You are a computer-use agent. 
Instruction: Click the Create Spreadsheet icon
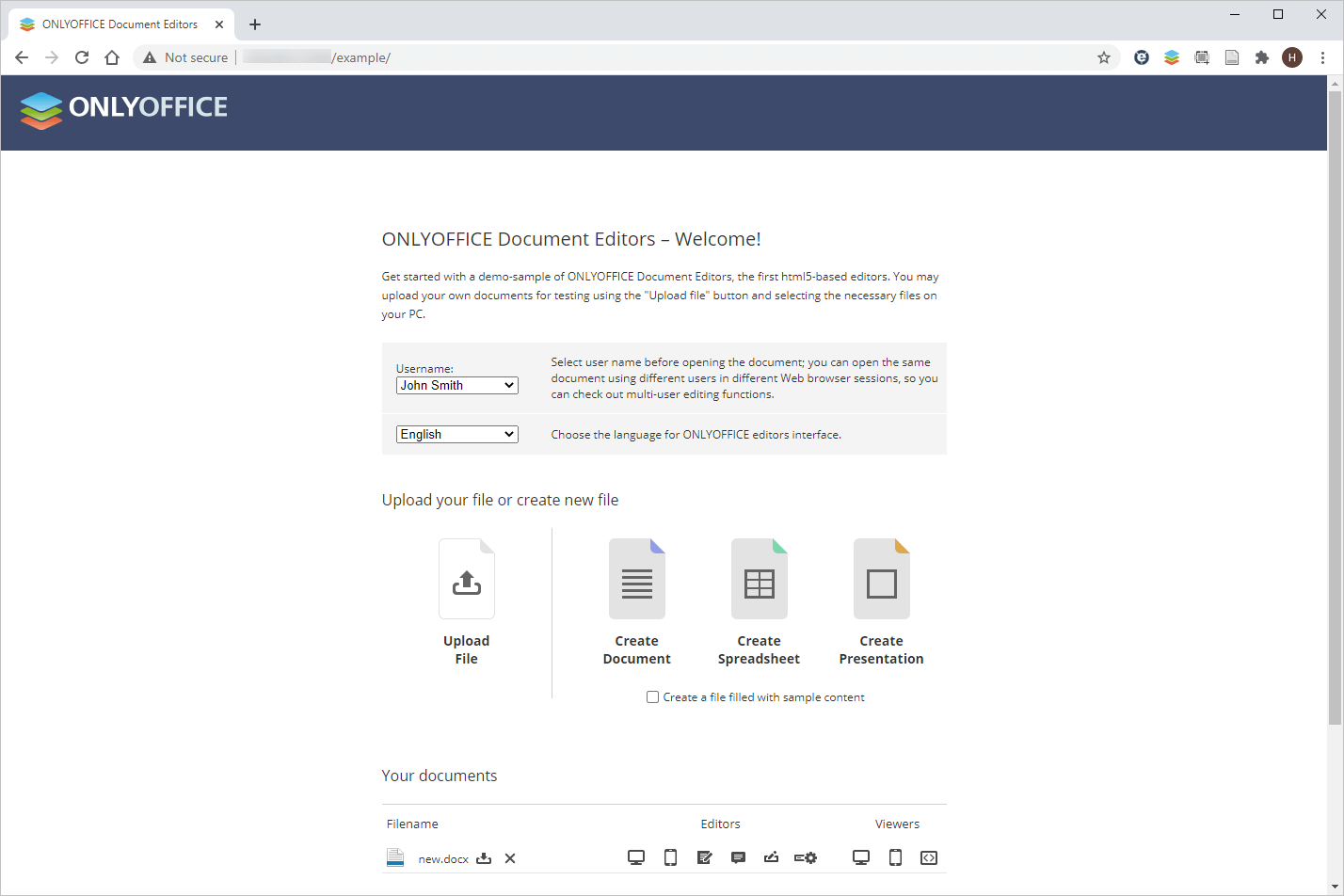pos(760,579)
